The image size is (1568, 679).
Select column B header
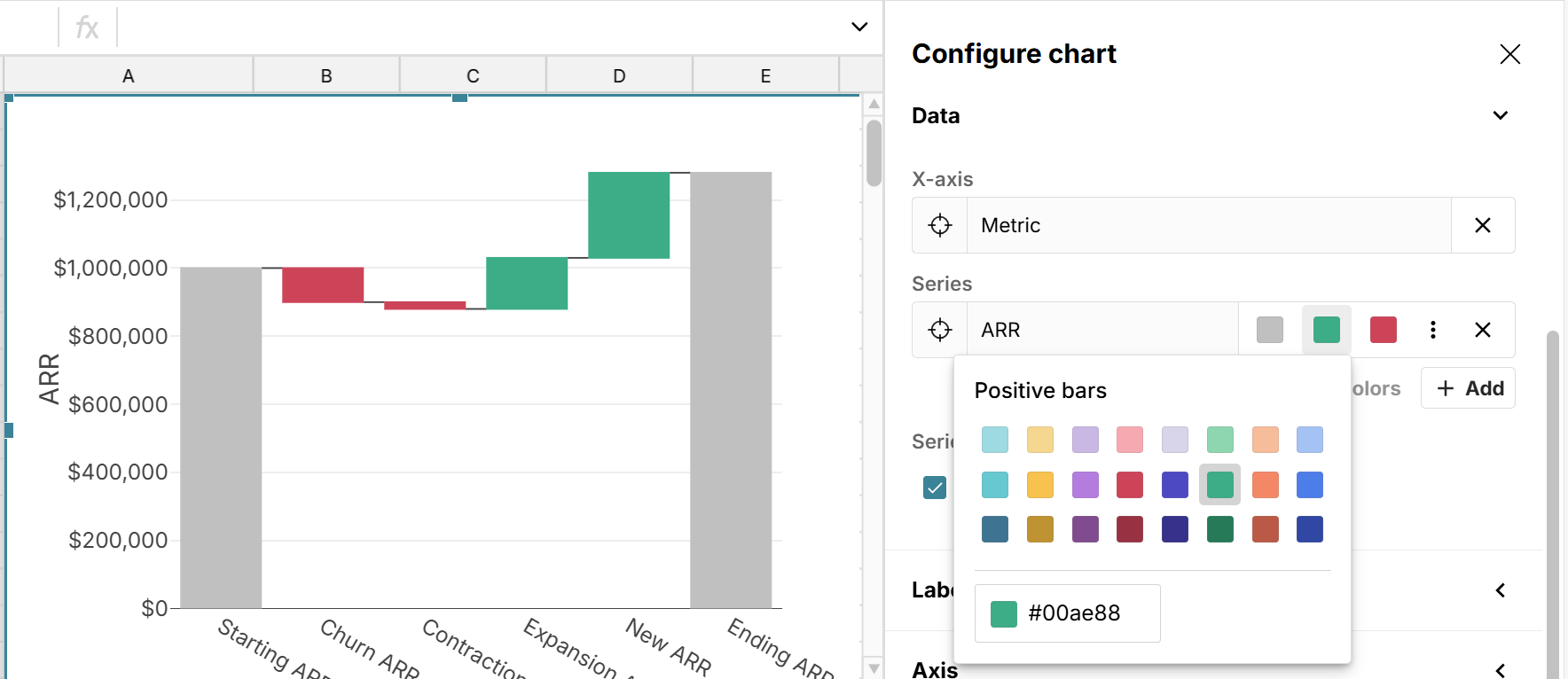(326, 76)
